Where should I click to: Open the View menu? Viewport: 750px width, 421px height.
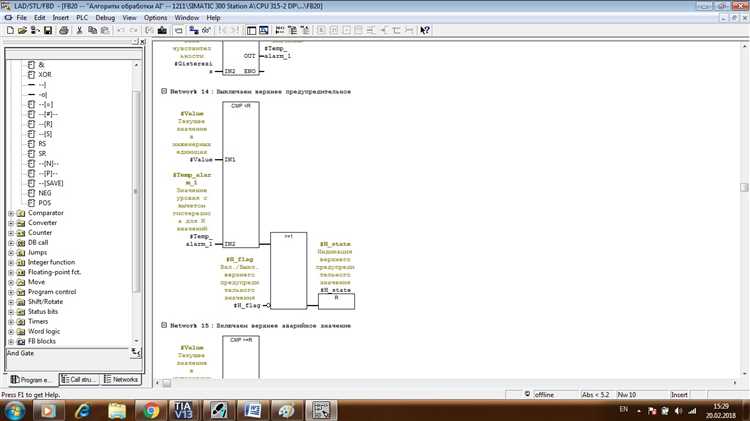point(129,18)
